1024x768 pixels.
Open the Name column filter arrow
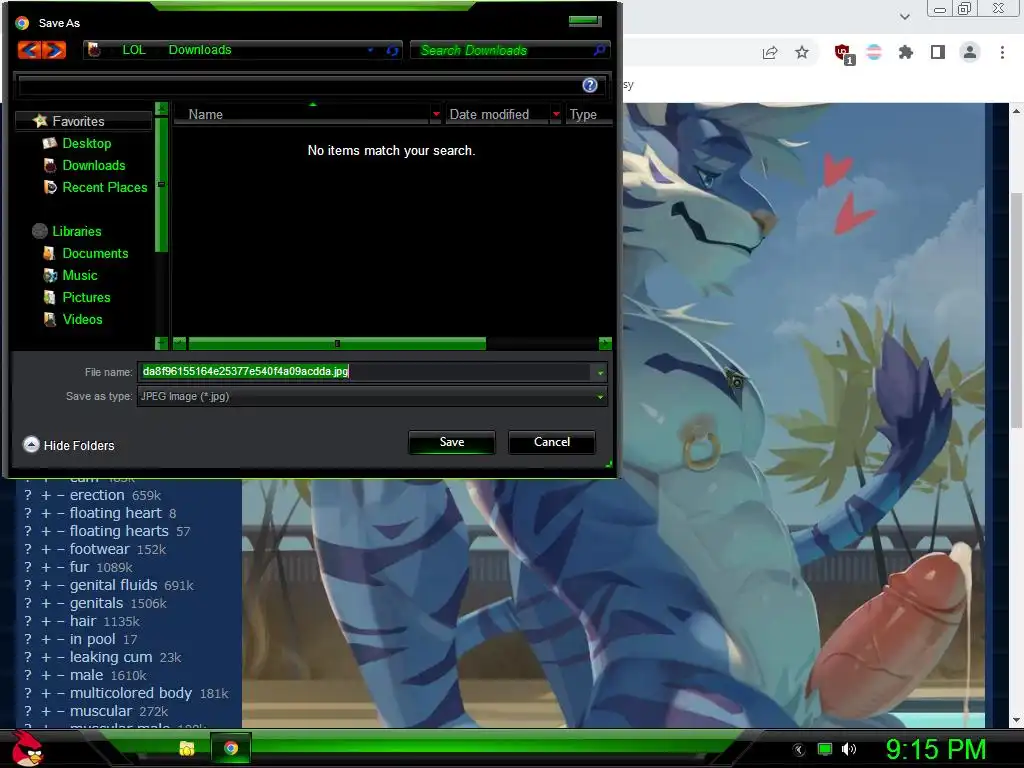[x=436, y=115]
